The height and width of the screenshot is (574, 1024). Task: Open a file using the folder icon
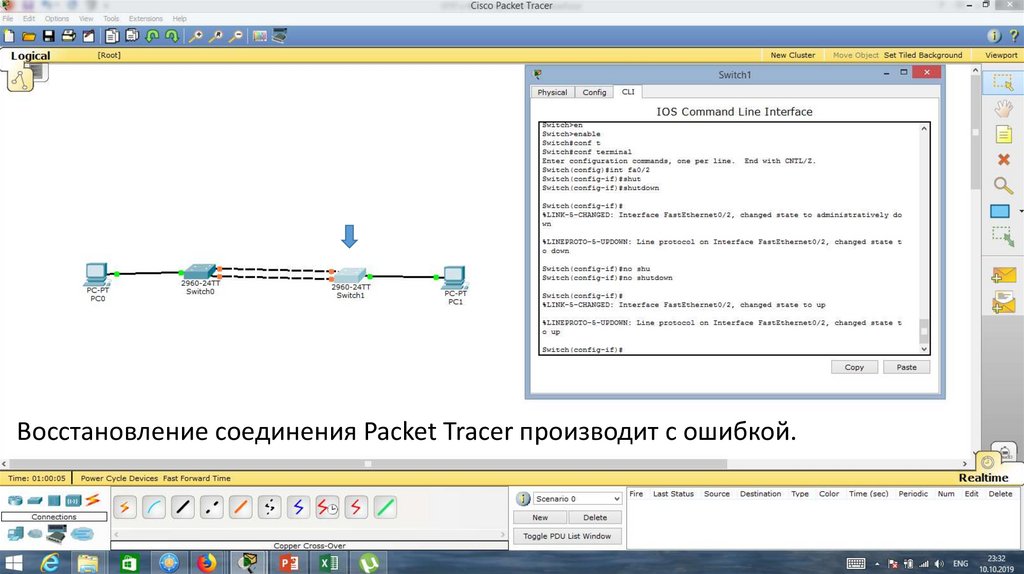click(x=29, y=36)
